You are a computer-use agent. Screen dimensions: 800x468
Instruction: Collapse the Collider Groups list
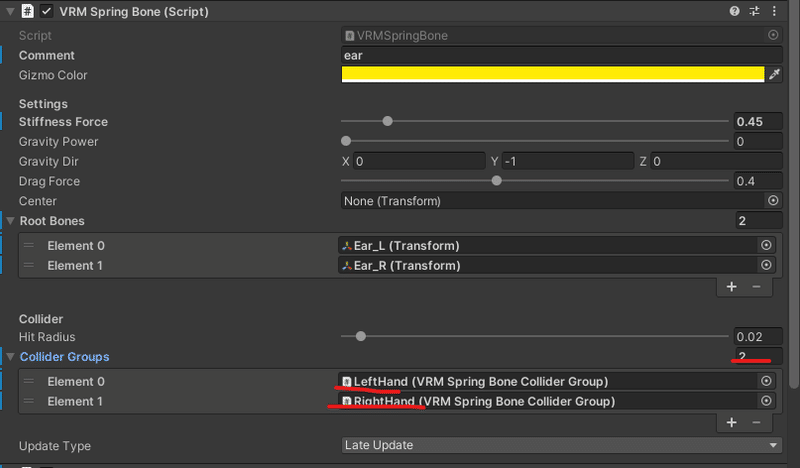[11, 357]
